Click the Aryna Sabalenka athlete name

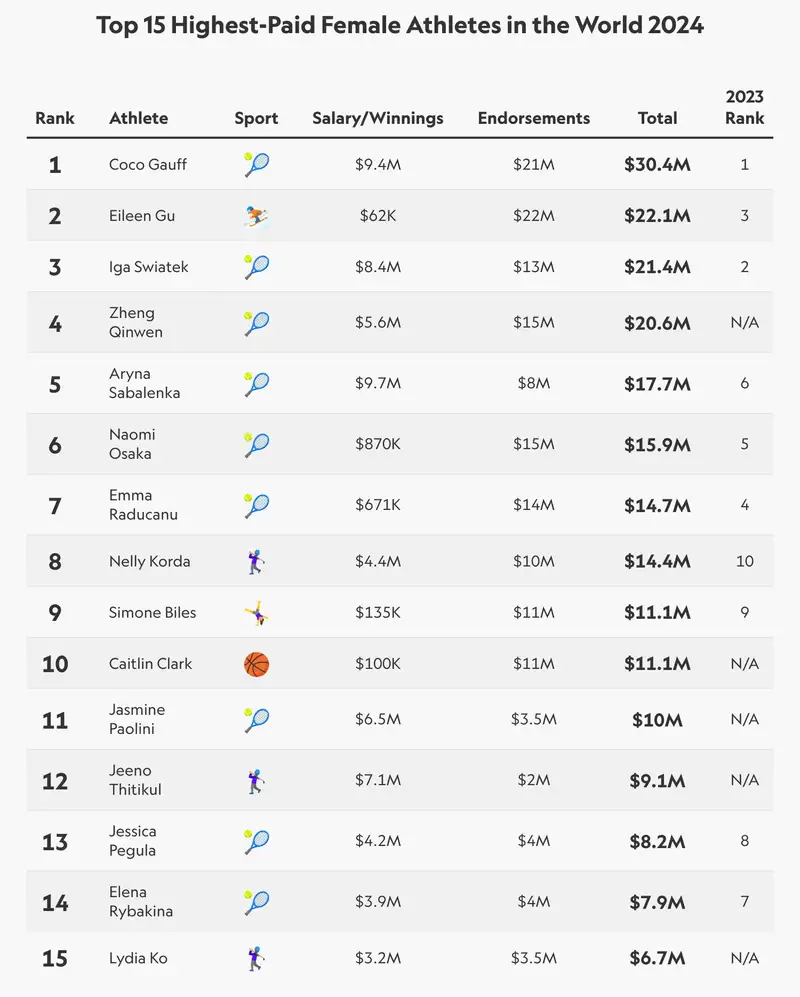tap(144, 383)
